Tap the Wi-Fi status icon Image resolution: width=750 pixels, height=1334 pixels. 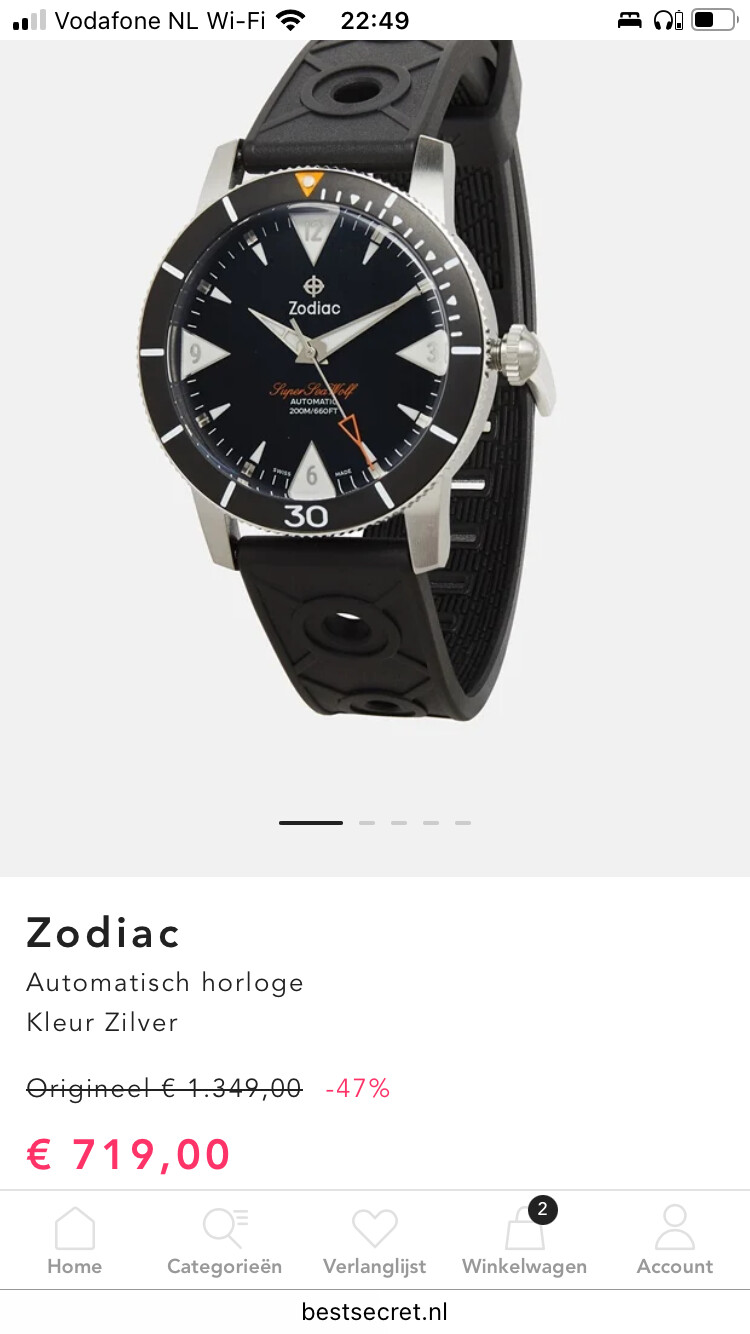click(291, 20)
